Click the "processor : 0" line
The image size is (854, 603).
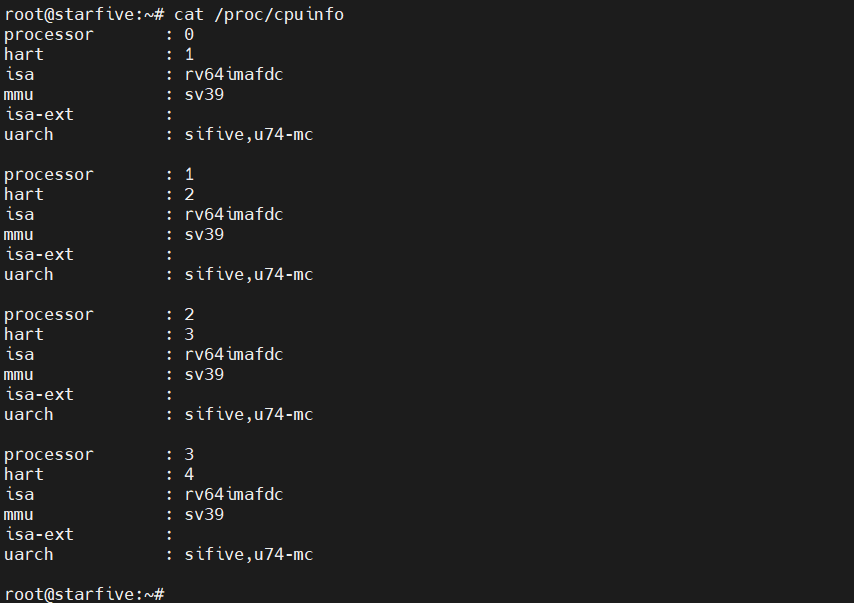pyautogui.click(x=99, y=34)
